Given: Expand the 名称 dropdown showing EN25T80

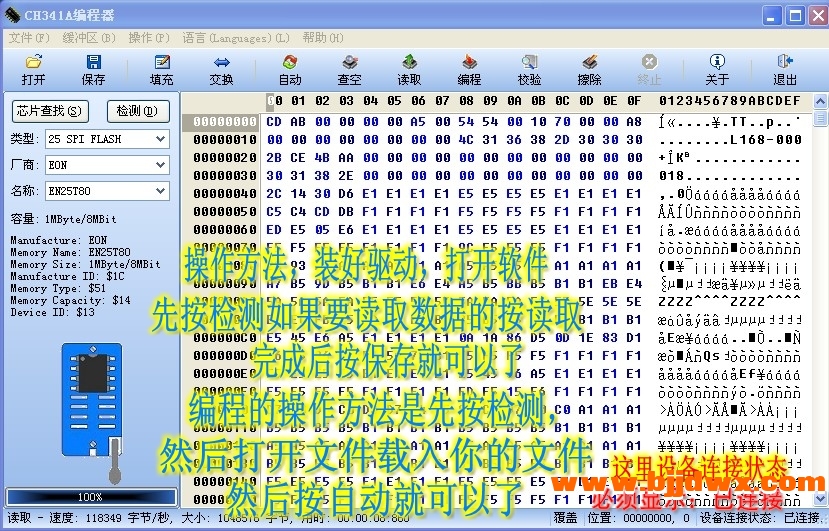Looking at the screenshot, I should tap(160, 191).
